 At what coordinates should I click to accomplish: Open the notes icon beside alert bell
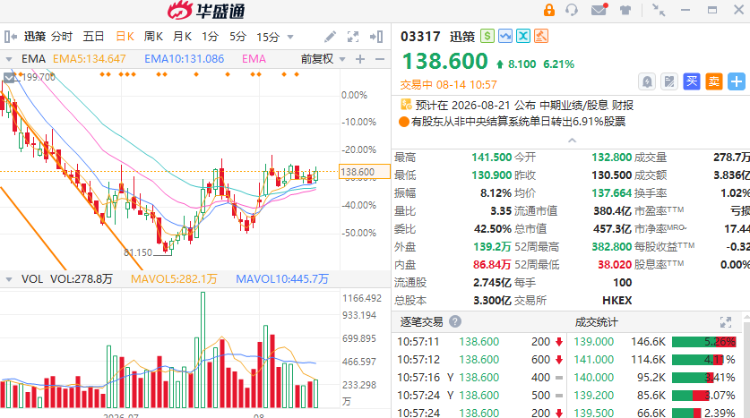point(669,82)
